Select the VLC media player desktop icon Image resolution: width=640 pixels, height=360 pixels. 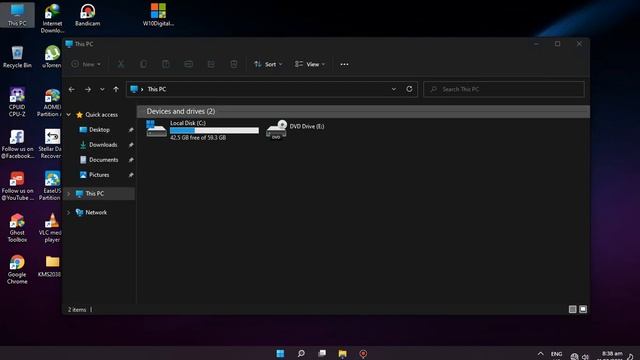click(51, 228)
